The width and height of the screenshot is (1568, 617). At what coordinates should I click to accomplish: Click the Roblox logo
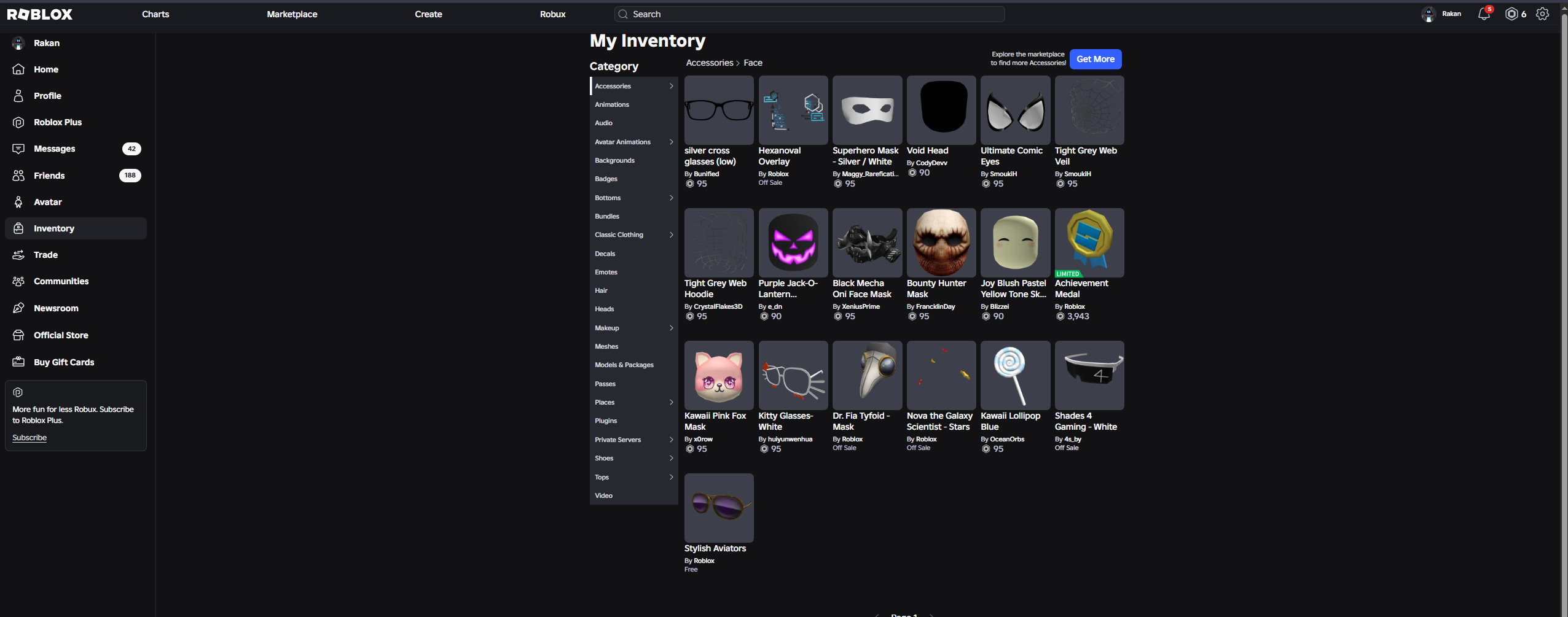40,14
